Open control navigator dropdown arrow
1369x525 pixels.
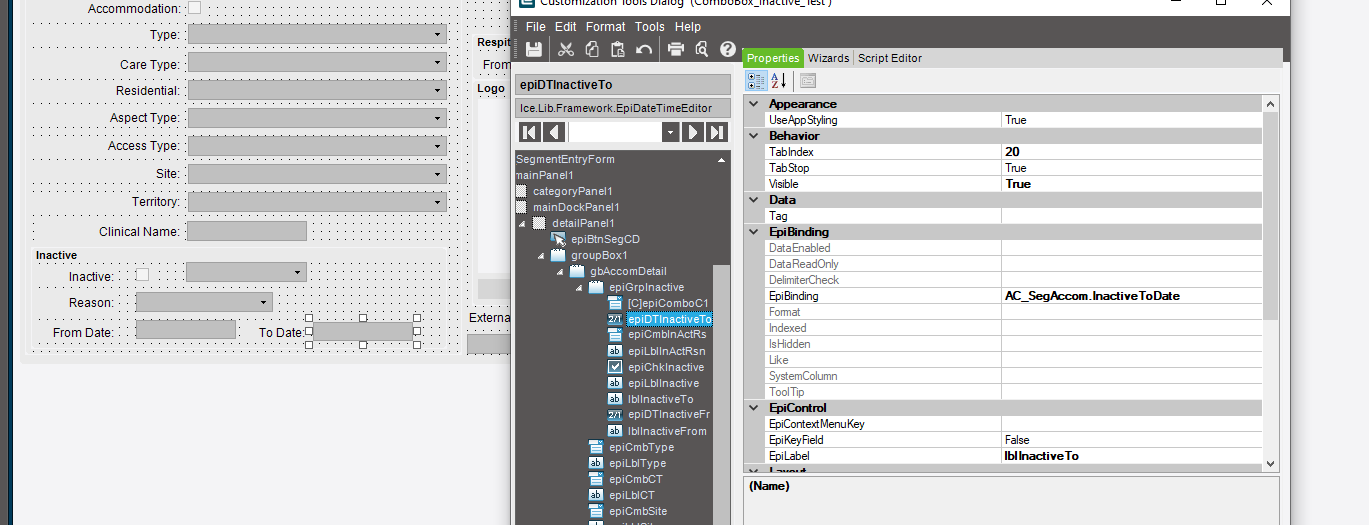(670, 132)
